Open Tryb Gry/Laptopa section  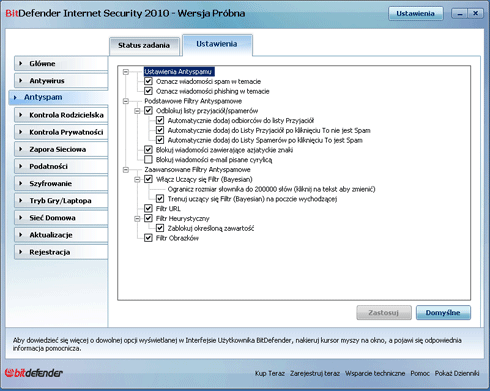(61, 201)
